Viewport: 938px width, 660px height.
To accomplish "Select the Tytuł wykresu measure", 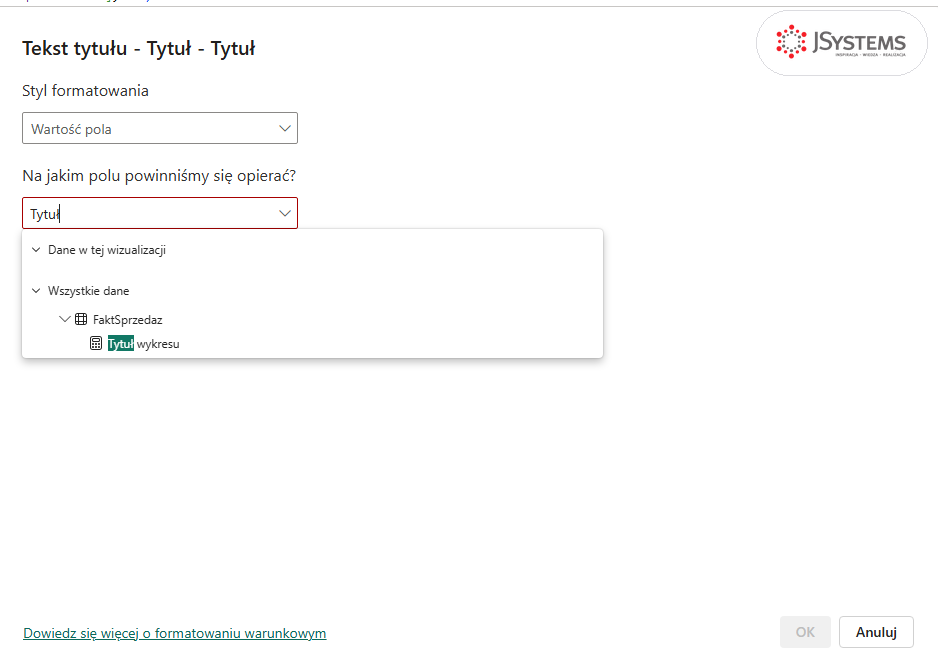I will (144, 344).
